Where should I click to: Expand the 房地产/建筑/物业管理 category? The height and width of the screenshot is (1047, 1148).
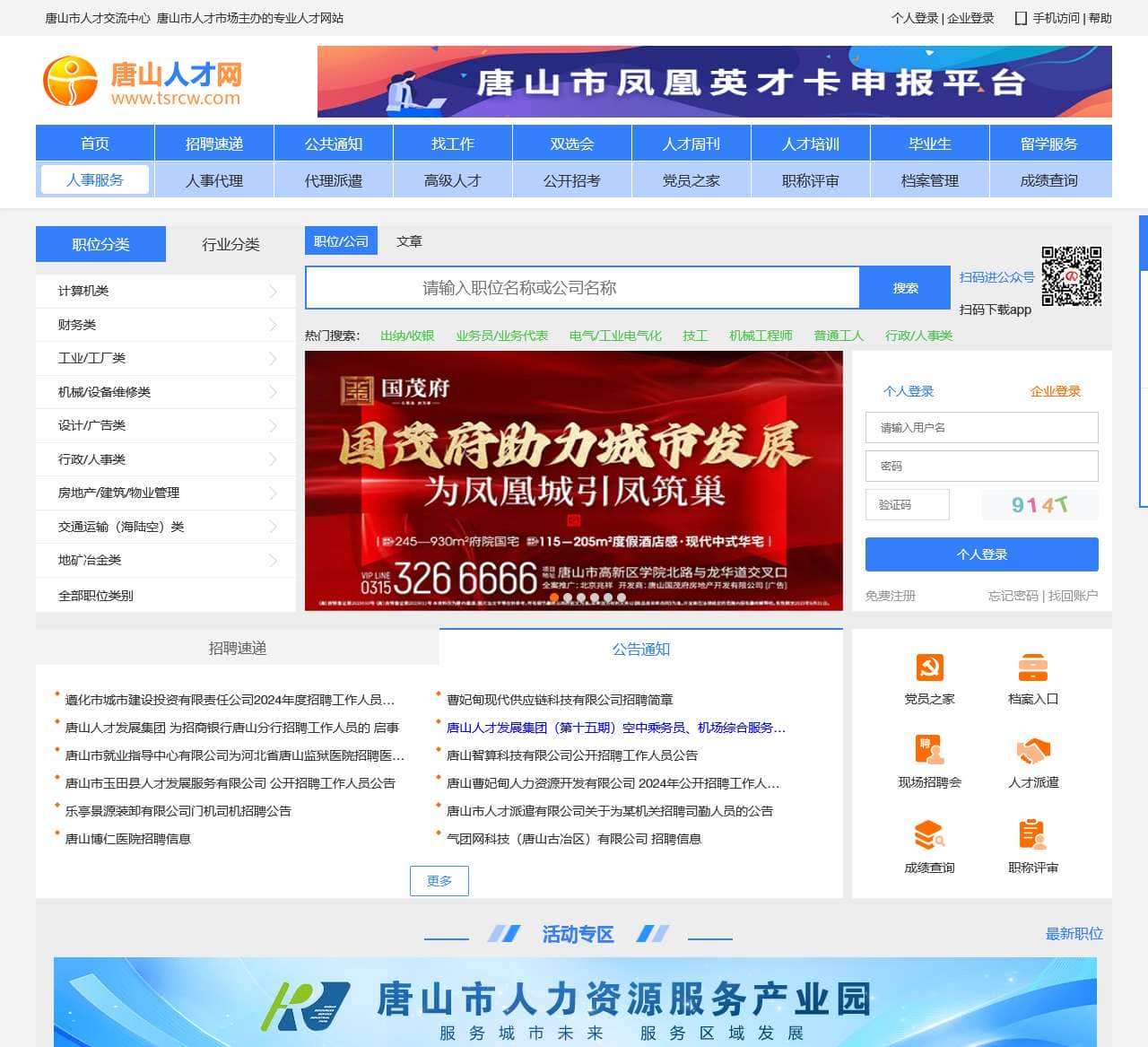pyautogui.click(x=166, y=493)
